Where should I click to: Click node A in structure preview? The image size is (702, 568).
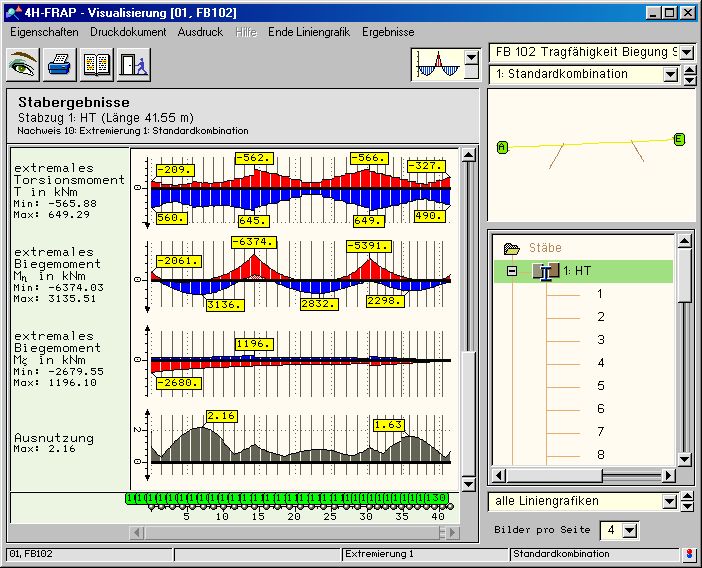[x=502, y=147]
